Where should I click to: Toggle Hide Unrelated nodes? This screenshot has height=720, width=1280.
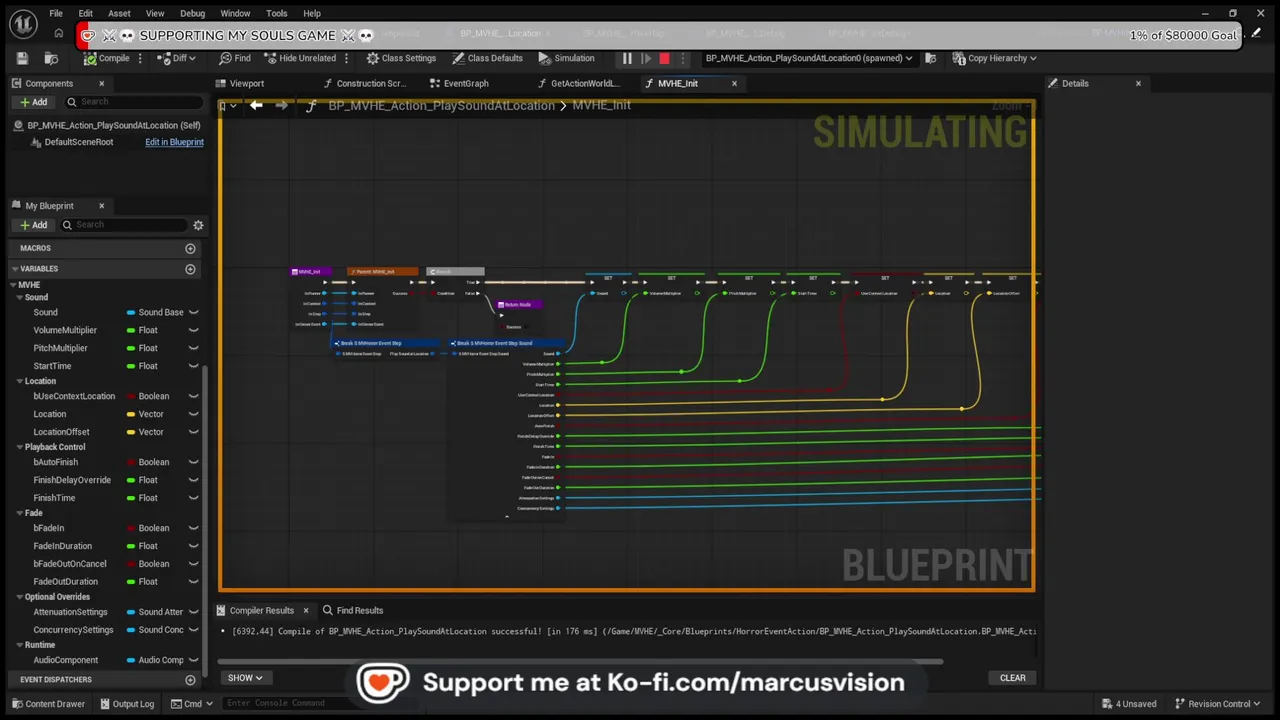tap(300, 58)
